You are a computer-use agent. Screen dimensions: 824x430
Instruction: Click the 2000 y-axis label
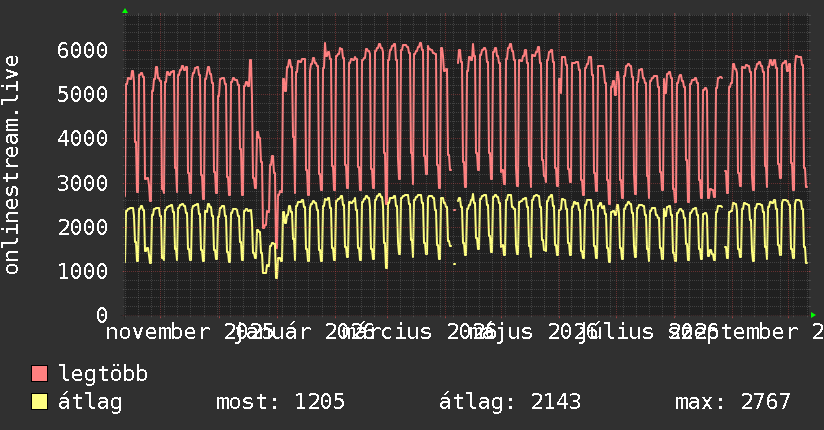[83, 227]
